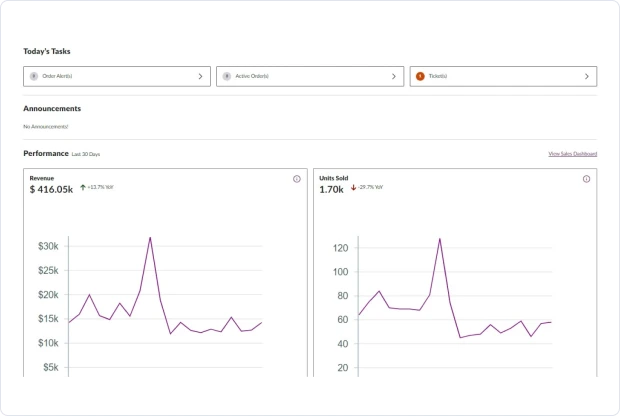This screenshot has height=416, width=620.
Task: Click the Today's Tasks heading
Action: click(47, 51)
